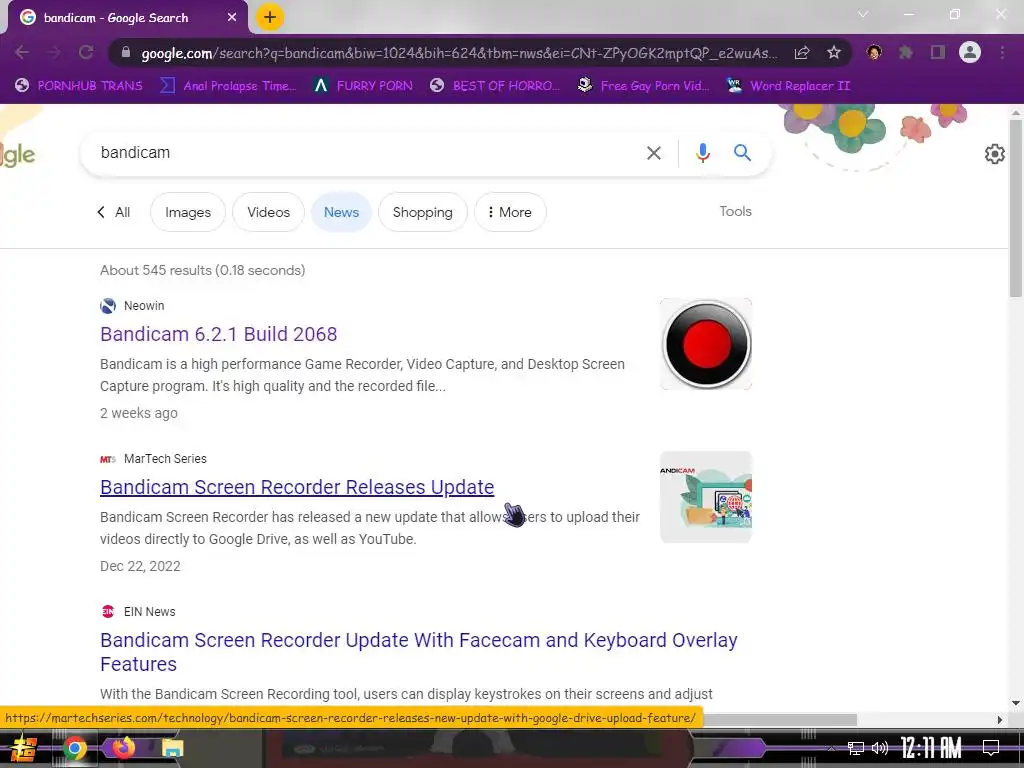Open Google quick settings gear
The image size is (1024, 768).
tap(995, 154)
